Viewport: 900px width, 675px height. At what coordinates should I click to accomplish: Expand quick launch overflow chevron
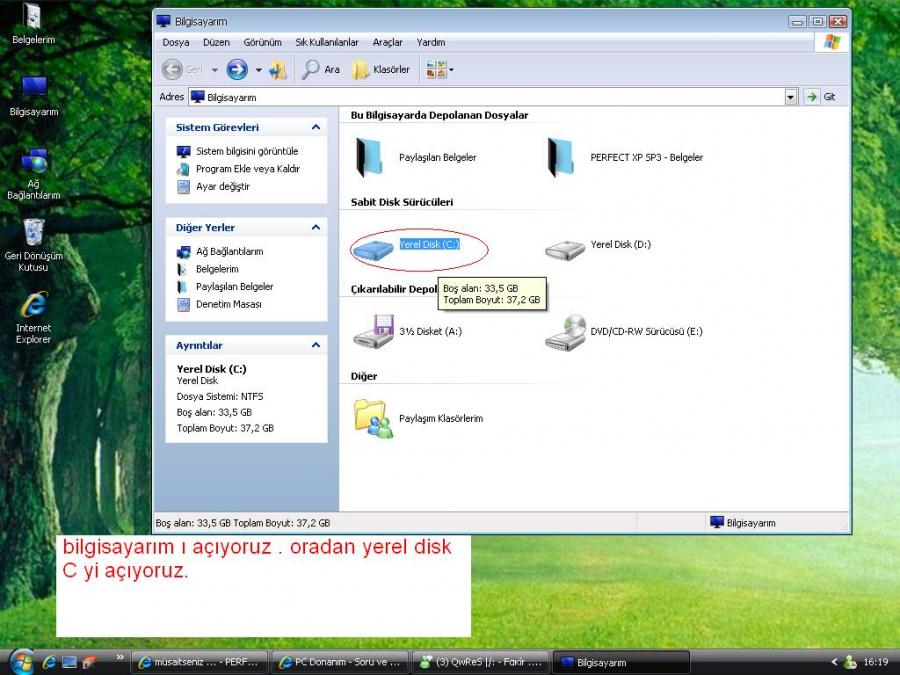119,657
